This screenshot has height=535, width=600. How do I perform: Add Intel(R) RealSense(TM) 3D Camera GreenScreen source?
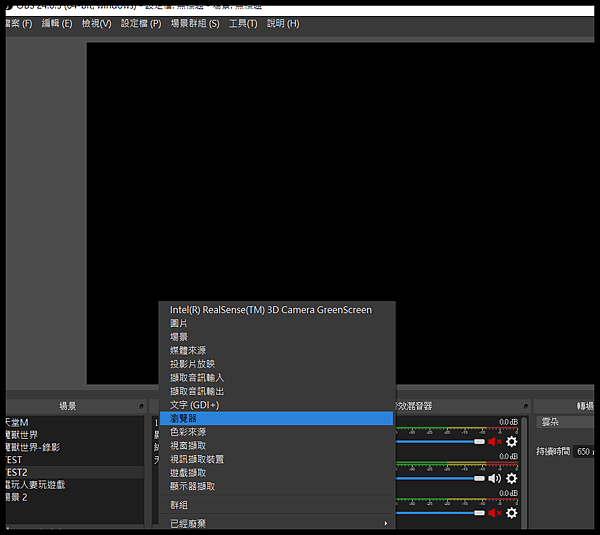(277, 310)
